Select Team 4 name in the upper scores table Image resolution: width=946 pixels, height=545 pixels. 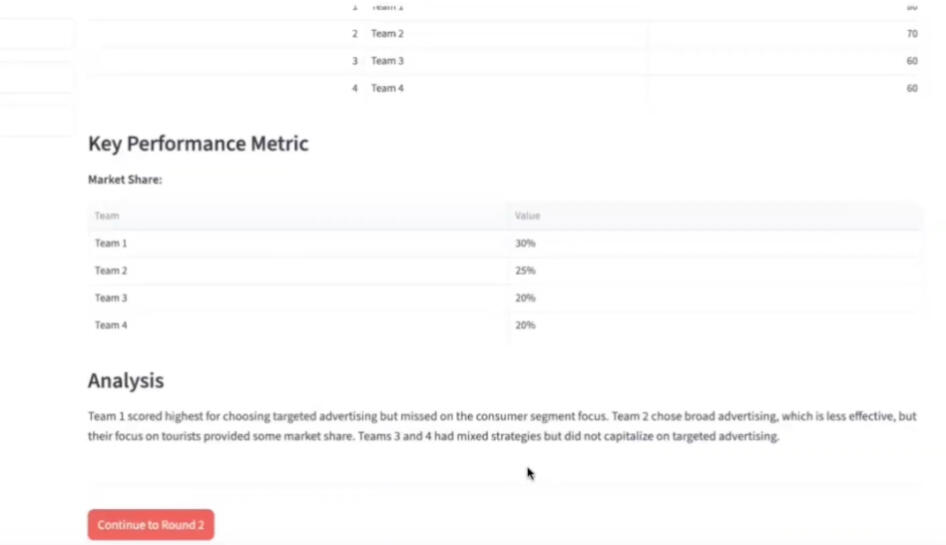click(387, 88)
